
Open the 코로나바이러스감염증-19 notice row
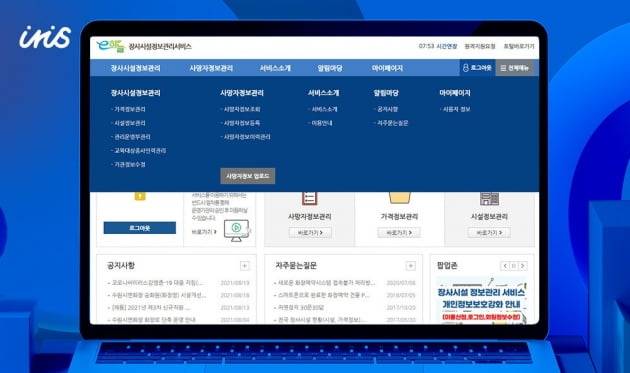click(x=178, y=283)
